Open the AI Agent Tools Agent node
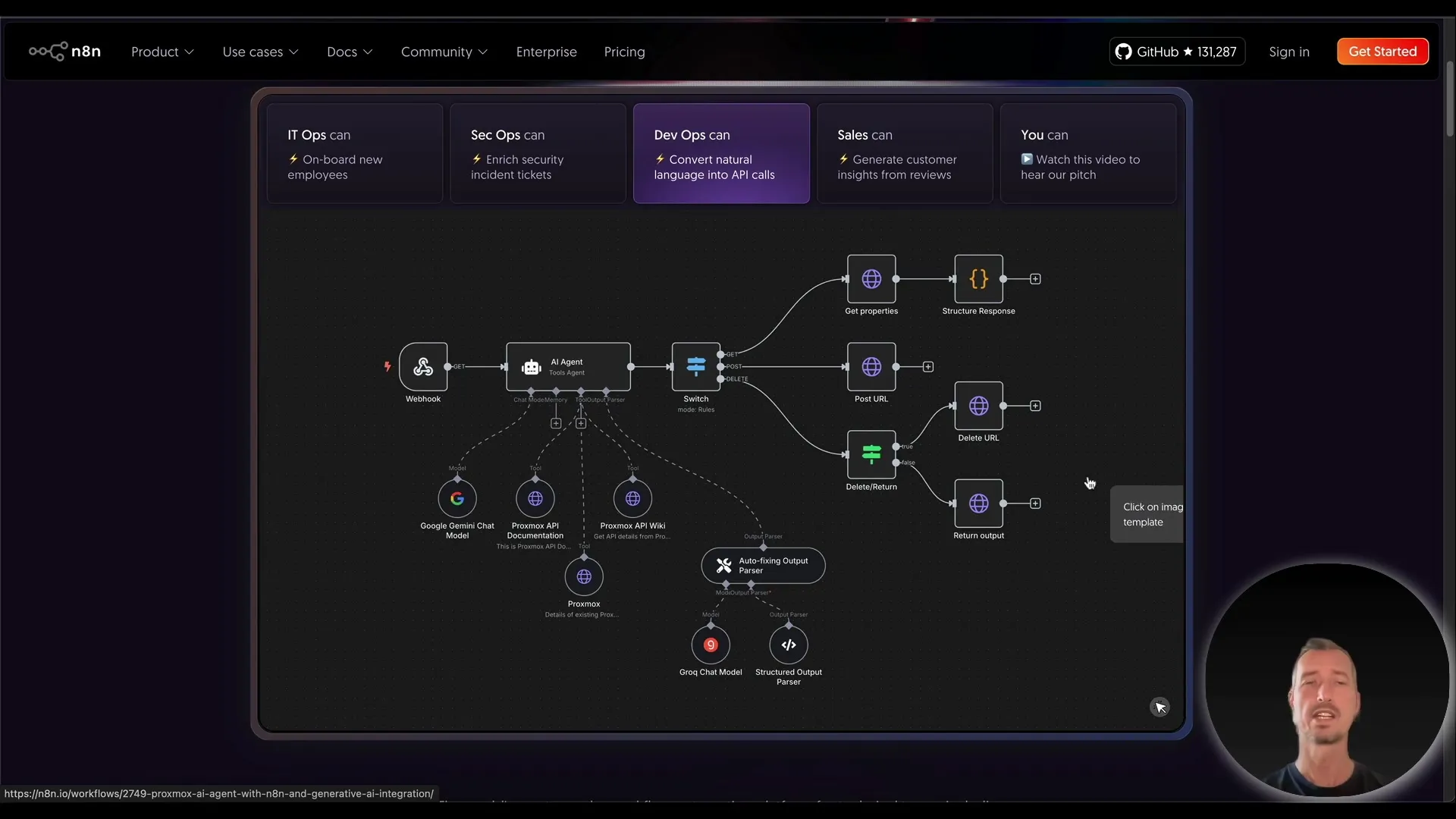This screenshot has width=1456, height=819. (x=567, y=366)
